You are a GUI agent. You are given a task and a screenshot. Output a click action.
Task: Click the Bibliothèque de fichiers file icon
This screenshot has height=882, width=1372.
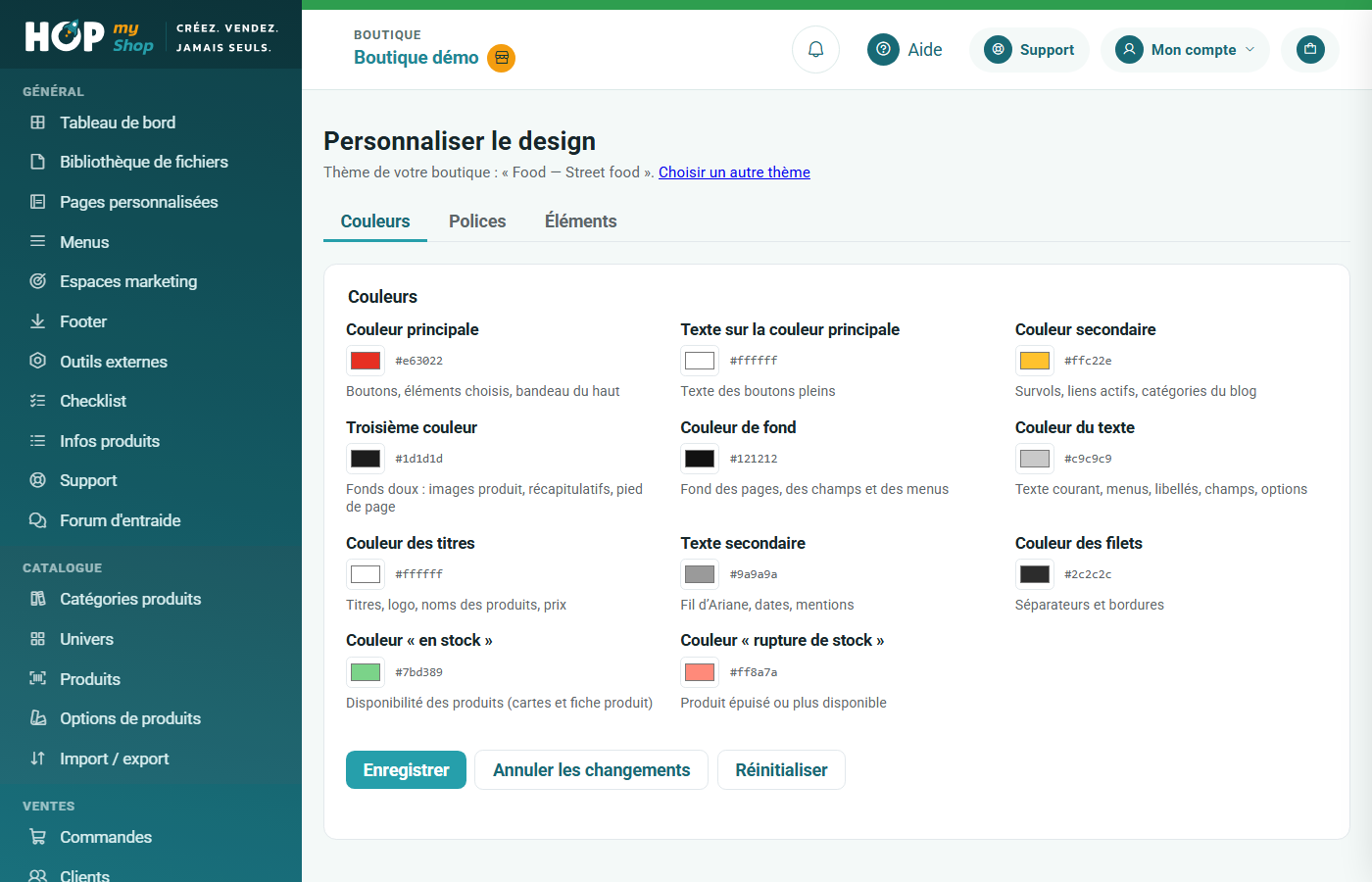click(38, 162)
